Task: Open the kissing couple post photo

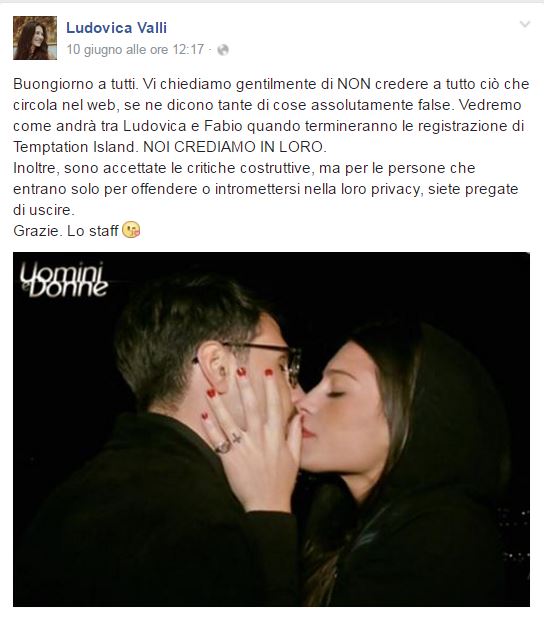Action: [x=271, y=429]
